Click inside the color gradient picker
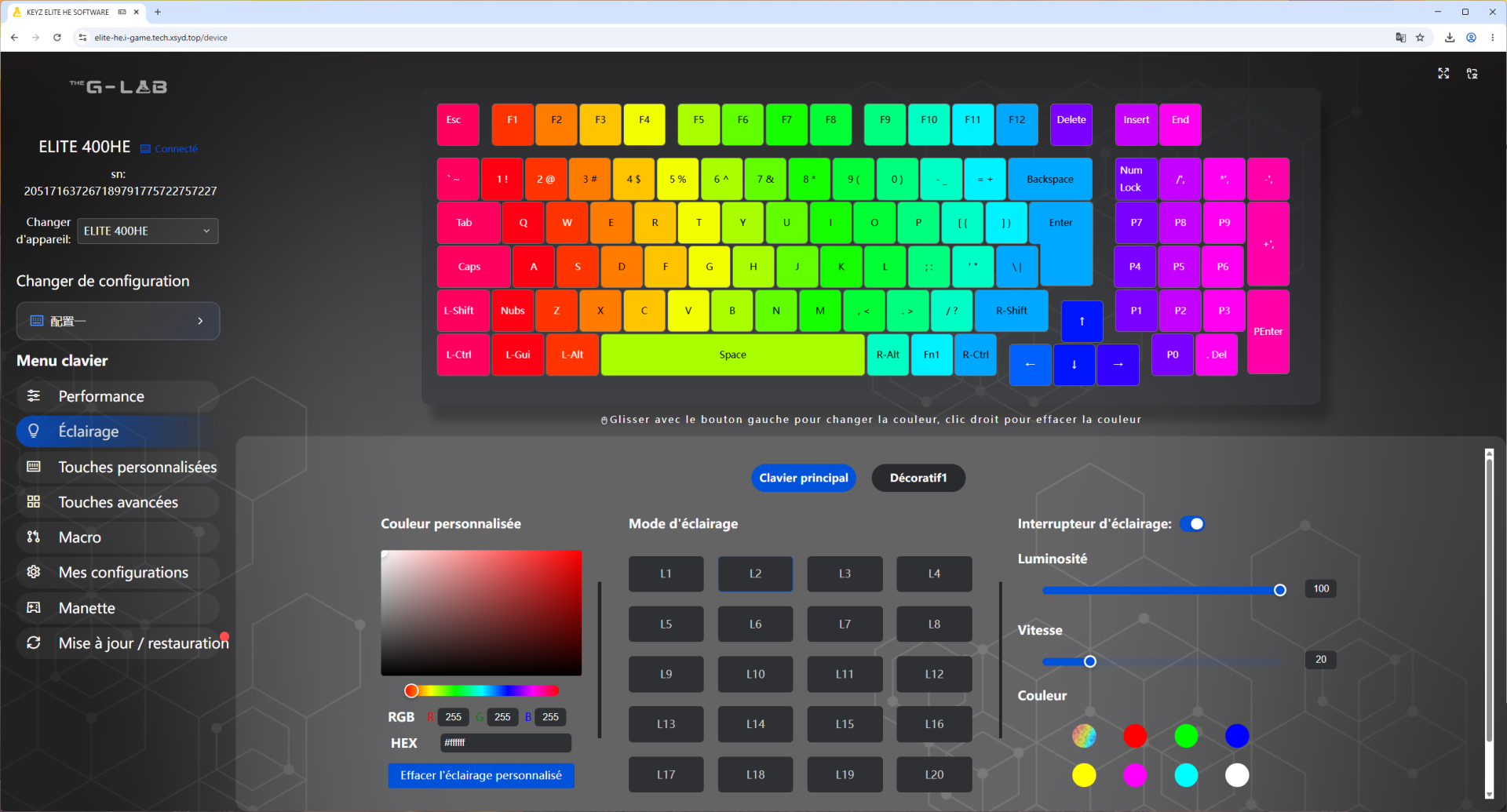Image resolution: width=1507 pixels, height=812 pixels. click(x=481, y=613)
